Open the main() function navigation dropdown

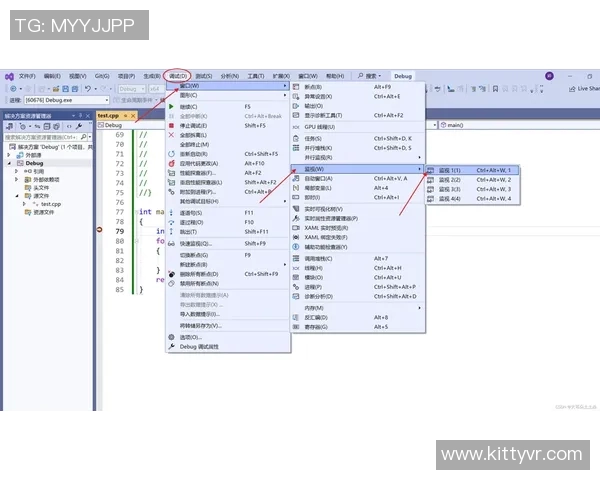500,125
